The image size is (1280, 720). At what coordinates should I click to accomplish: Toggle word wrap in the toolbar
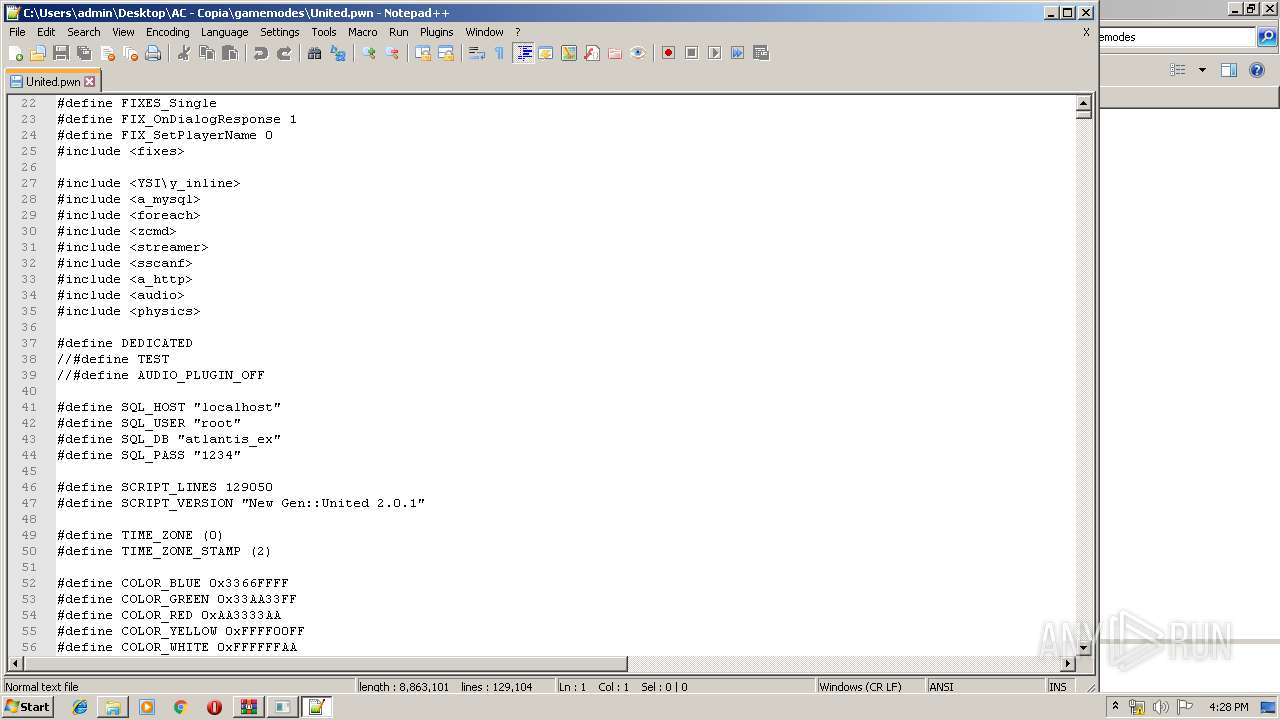[x=477, y=53]
